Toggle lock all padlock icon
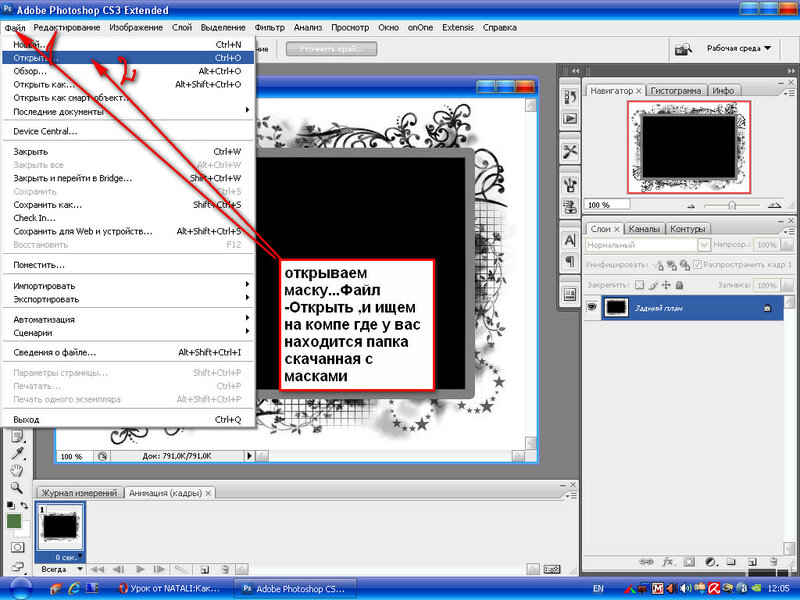This screenshot has height=600, width=800. click(679, 285)
